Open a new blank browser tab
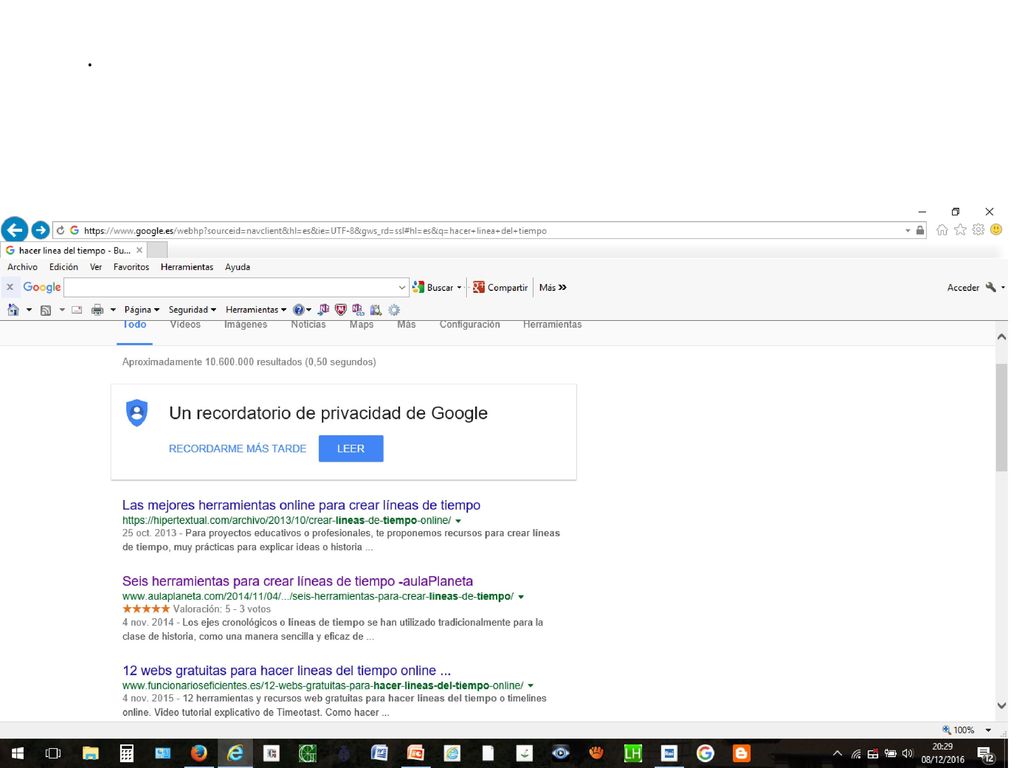The height and width of the screenshot is (768, 1024). (x=157, y=250)
